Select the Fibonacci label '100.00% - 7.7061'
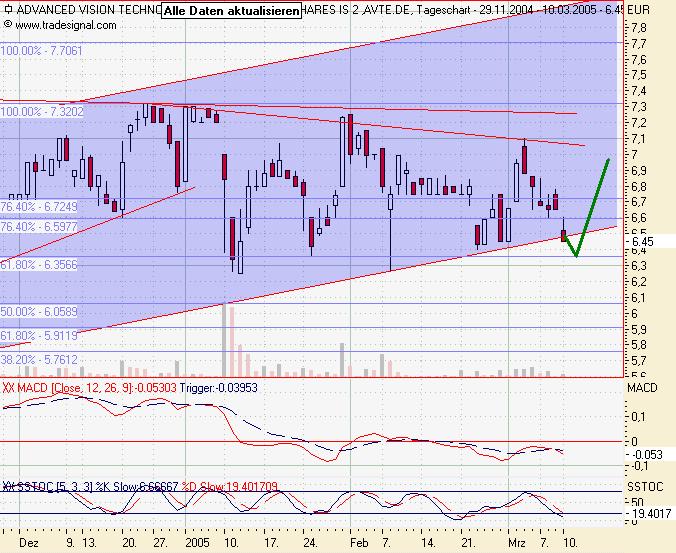The width and height of the screenshot is (676, 553). (x=41, y=51)
